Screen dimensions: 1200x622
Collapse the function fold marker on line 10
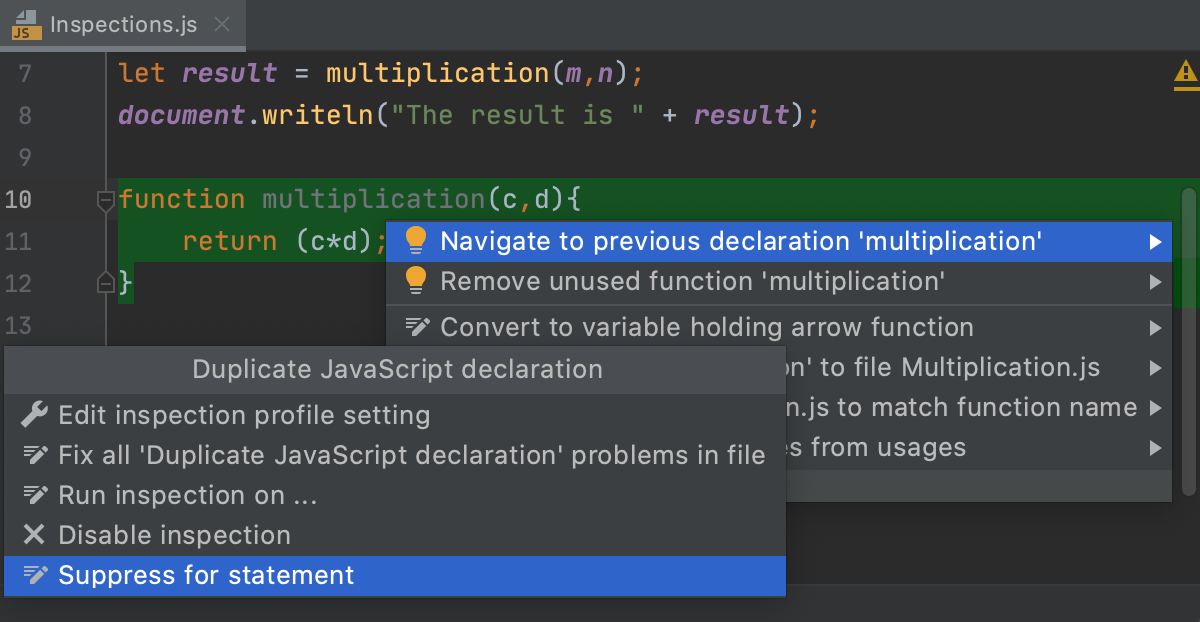click(105, 200)
